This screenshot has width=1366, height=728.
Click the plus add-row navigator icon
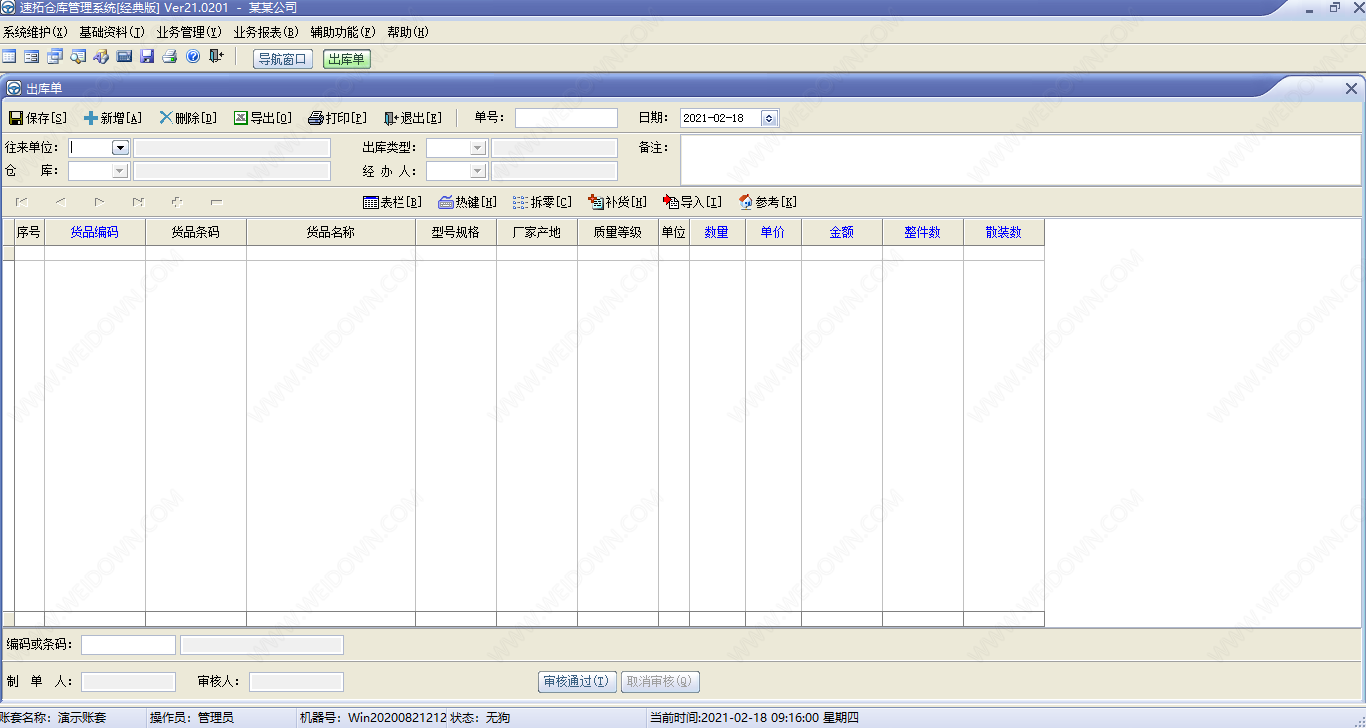177,202
